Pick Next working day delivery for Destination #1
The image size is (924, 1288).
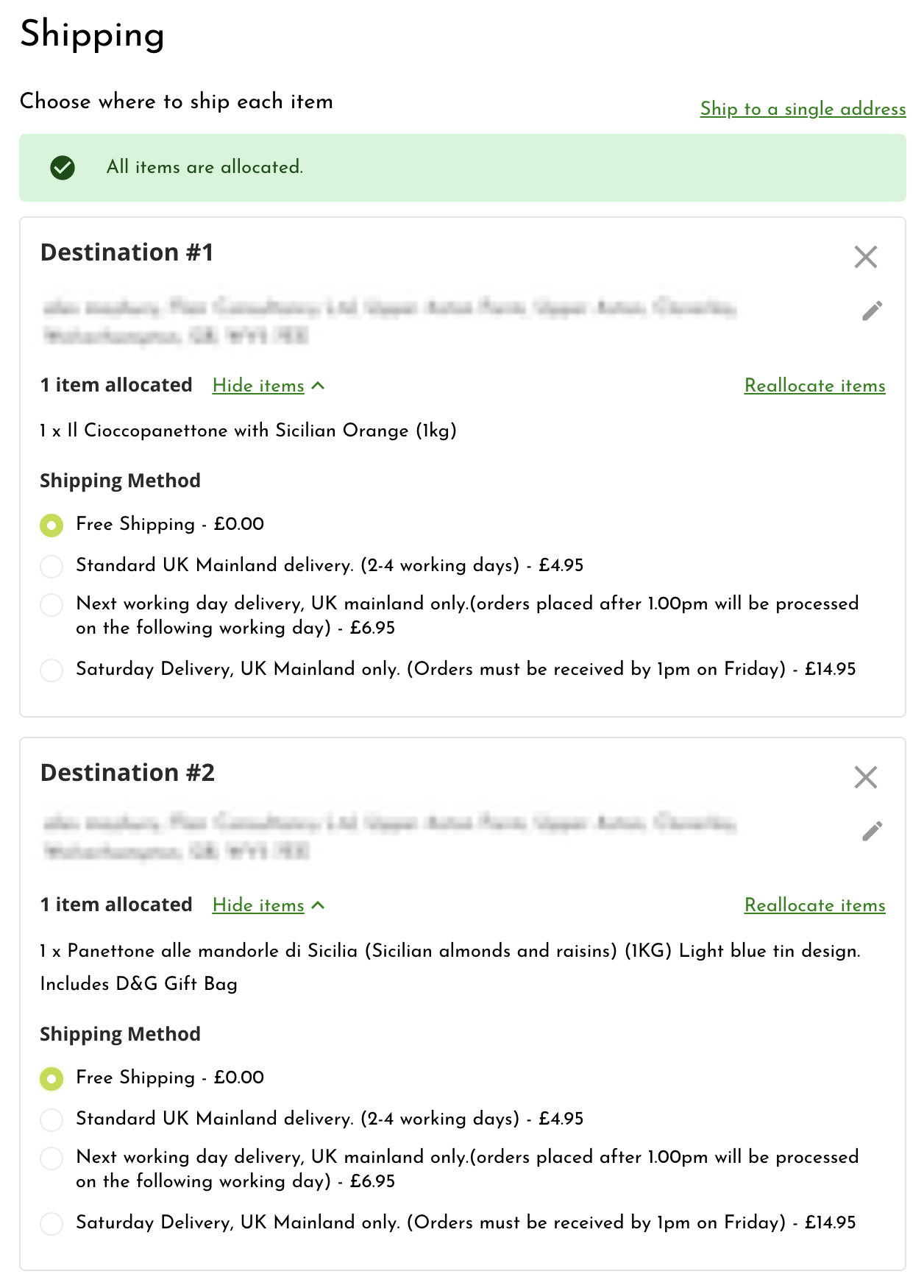51,605
